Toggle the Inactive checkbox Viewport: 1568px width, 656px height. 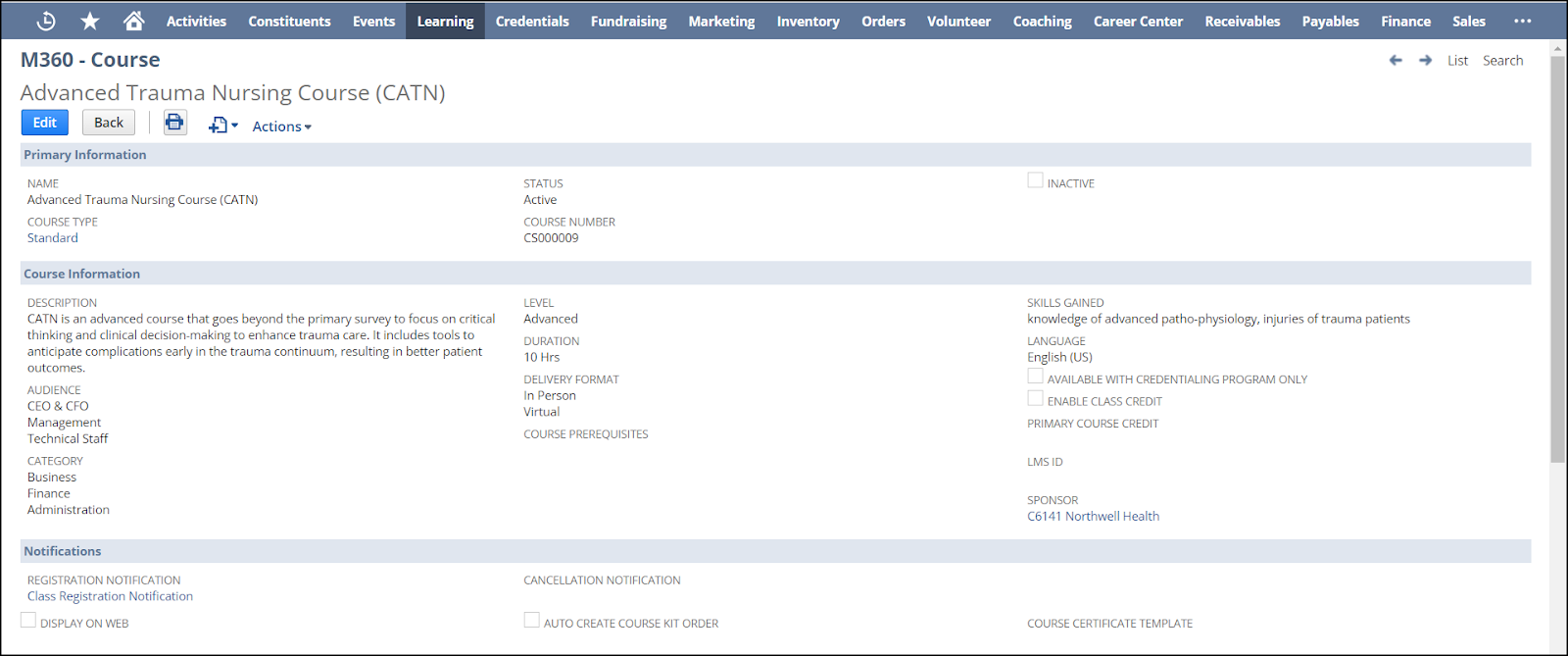pyautogui.click(x=1035, y=180)
